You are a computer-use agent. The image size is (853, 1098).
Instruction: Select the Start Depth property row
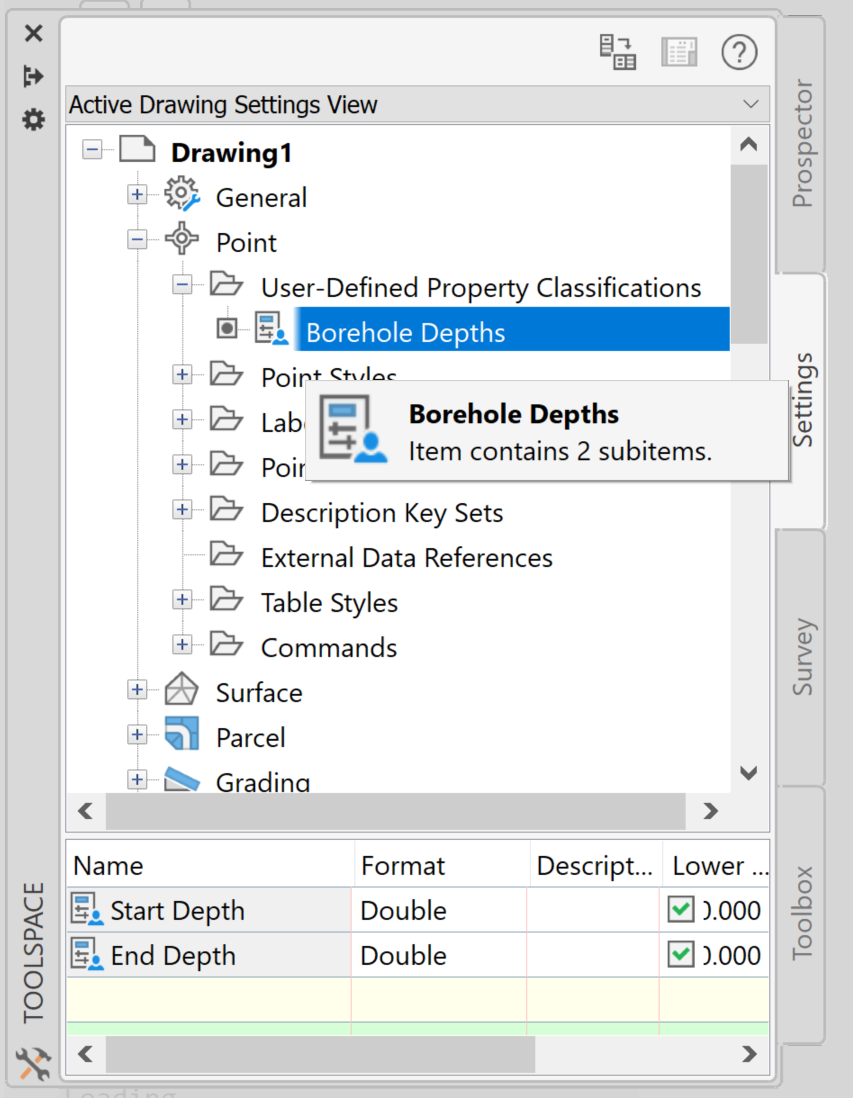click(x=418, y=910)
